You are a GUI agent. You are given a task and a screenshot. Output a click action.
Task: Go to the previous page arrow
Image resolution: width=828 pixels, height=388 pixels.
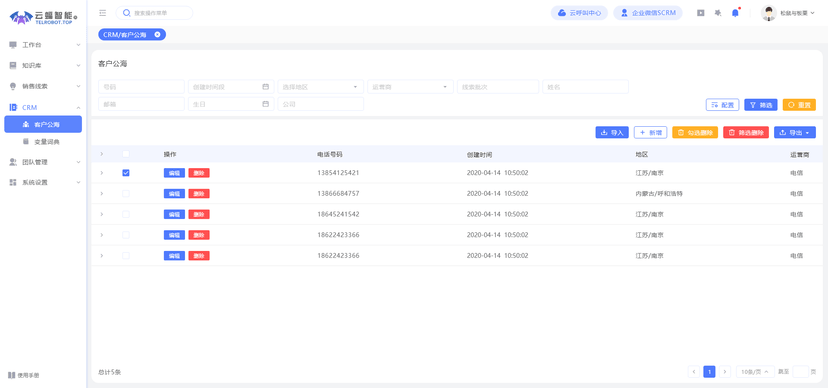tap(694, 372)
